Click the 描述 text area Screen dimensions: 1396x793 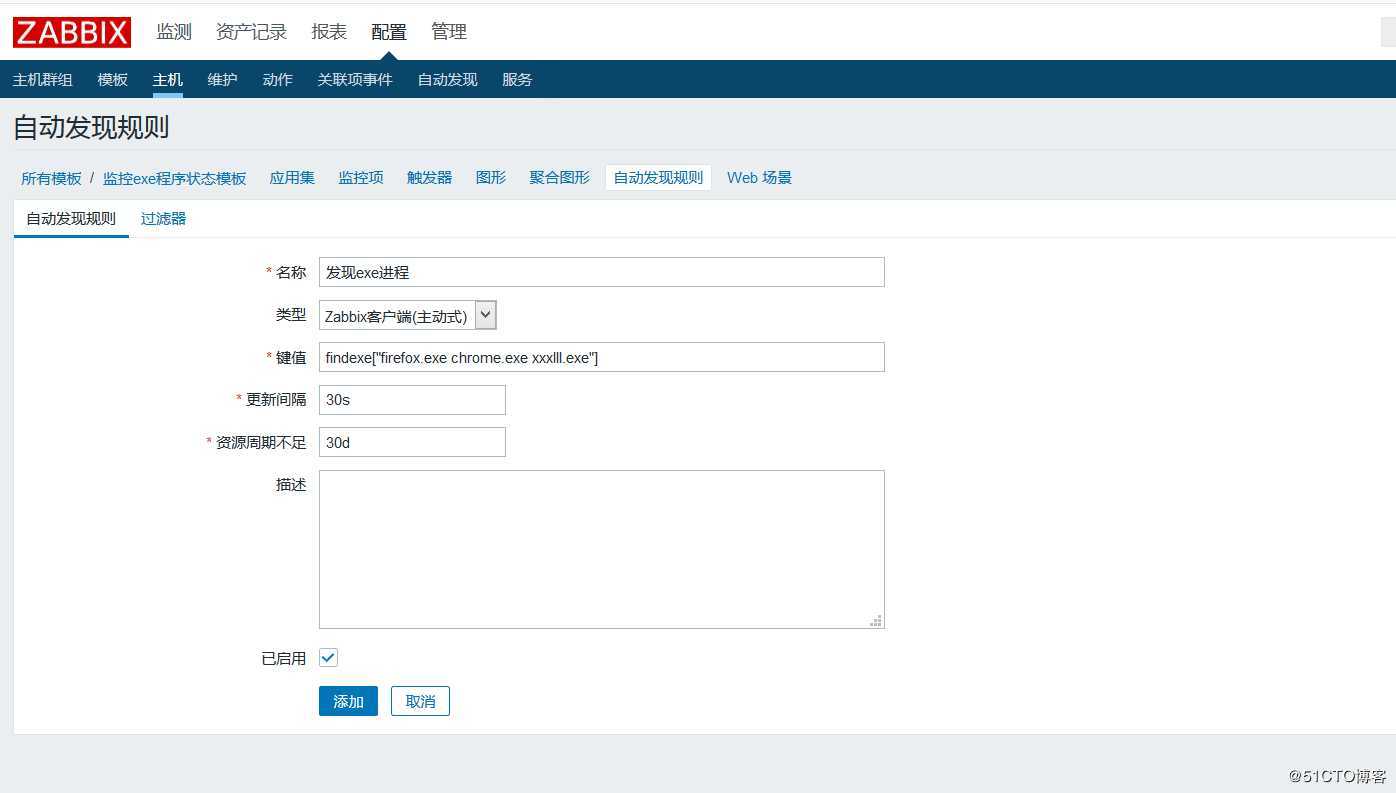click(x=602, y=549)
